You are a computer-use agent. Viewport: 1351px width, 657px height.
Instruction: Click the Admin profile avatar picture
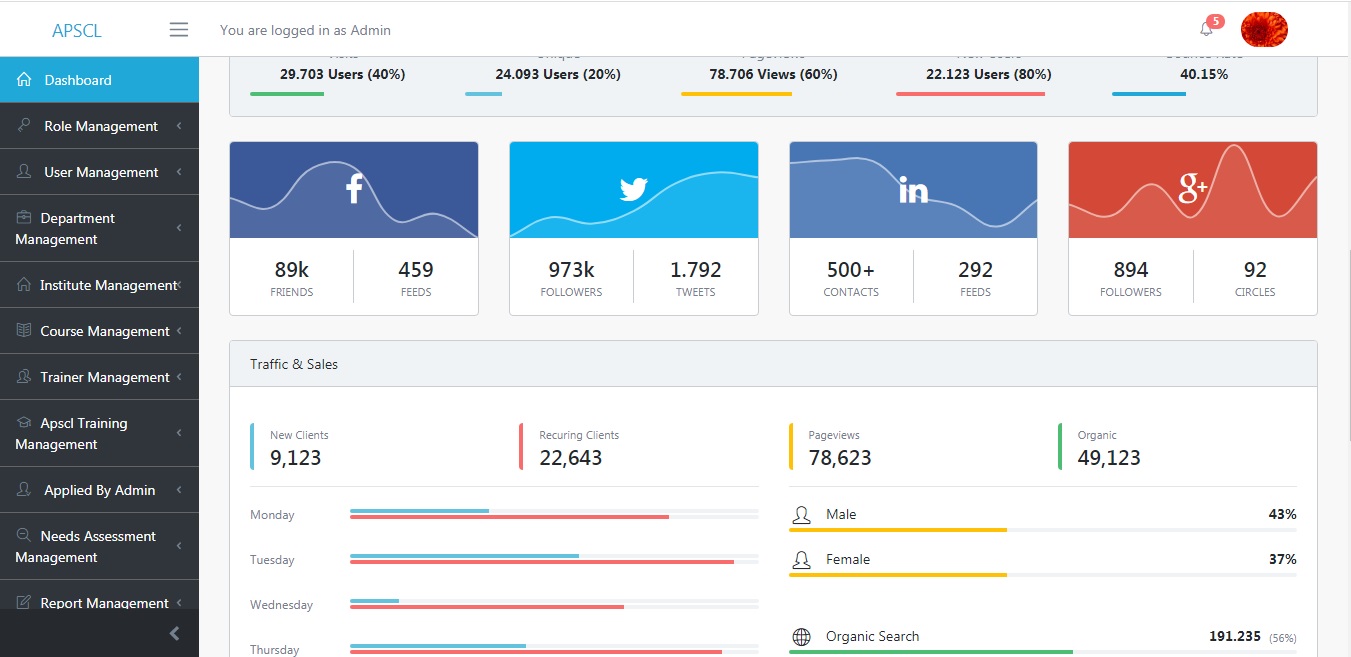1264,29
